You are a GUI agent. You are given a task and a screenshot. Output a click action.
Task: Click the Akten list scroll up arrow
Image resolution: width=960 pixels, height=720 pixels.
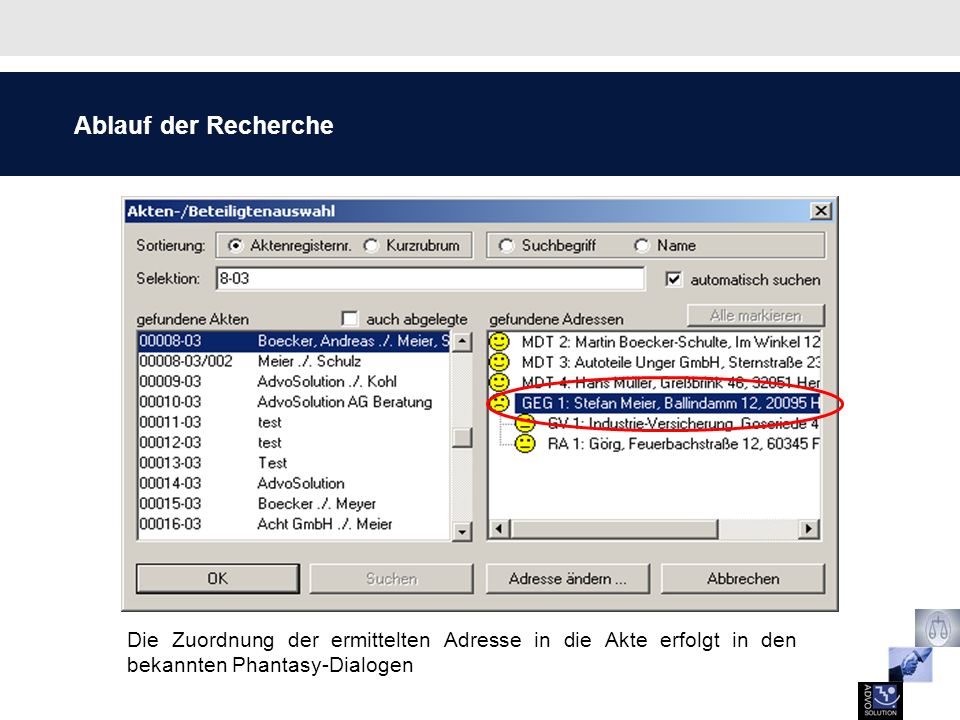tap(462, 342)
